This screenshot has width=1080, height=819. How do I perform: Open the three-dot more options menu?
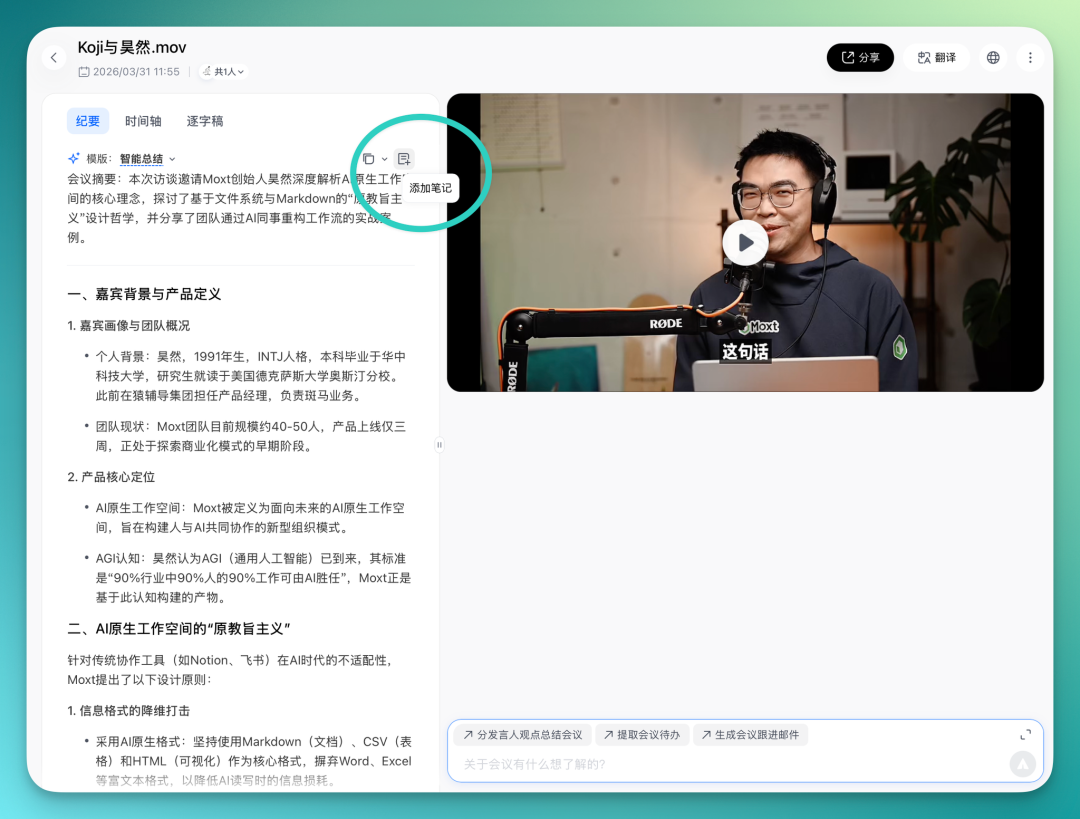point(1030,58)
